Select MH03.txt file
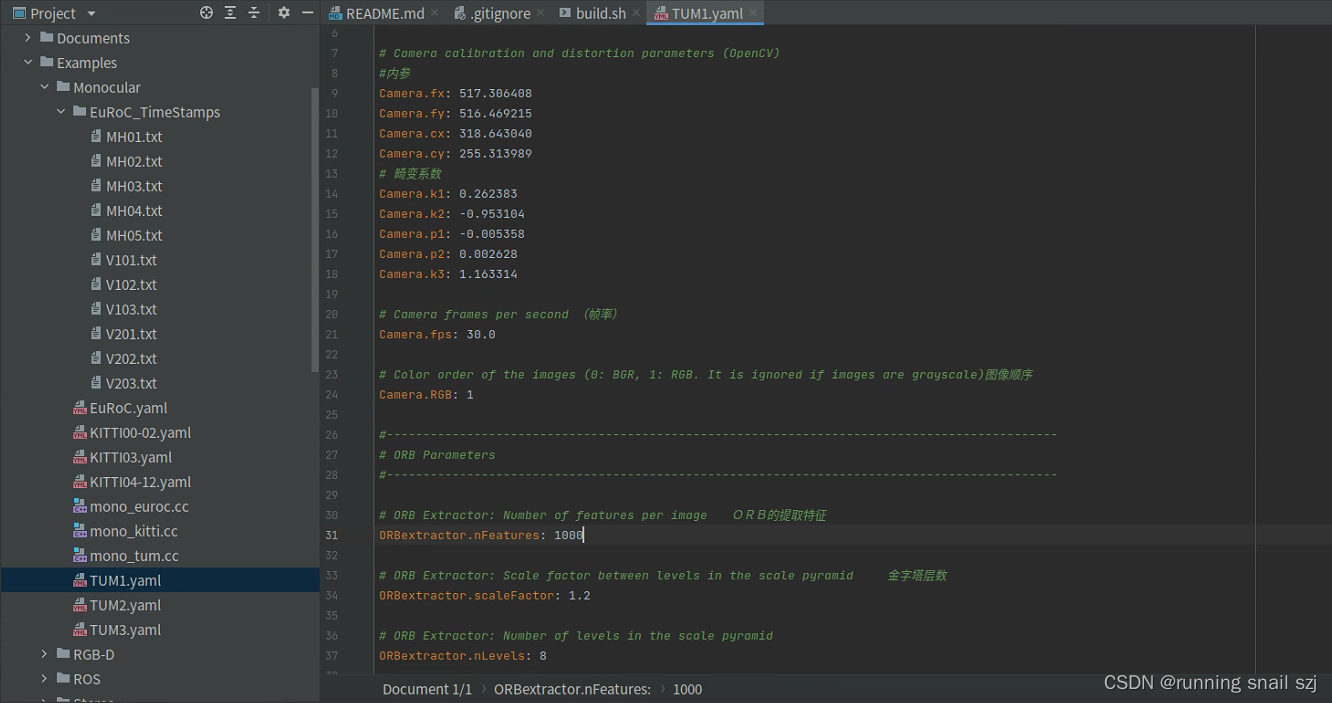Image resolution: width=1332 pixels, height=703 pixels. click(134, 186)
